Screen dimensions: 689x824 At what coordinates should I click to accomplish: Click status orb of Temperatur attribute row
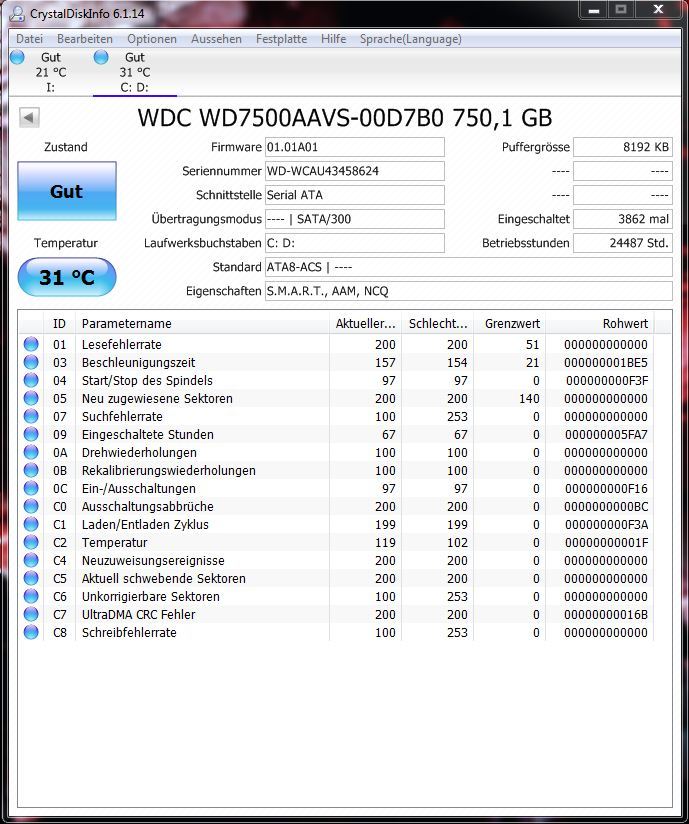pyautogui.click(x=31, y=542)
